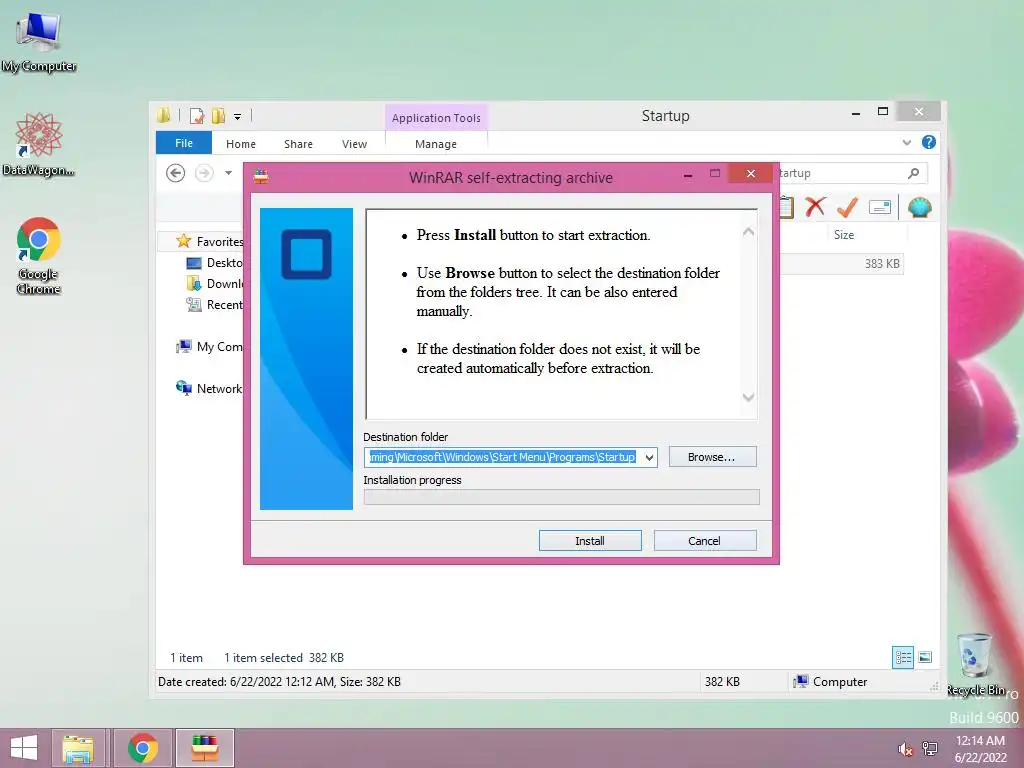Image resolution: width=1024 pixels, height=768 pixels.
Task: Click the Install button
Action: pos(590,541)
